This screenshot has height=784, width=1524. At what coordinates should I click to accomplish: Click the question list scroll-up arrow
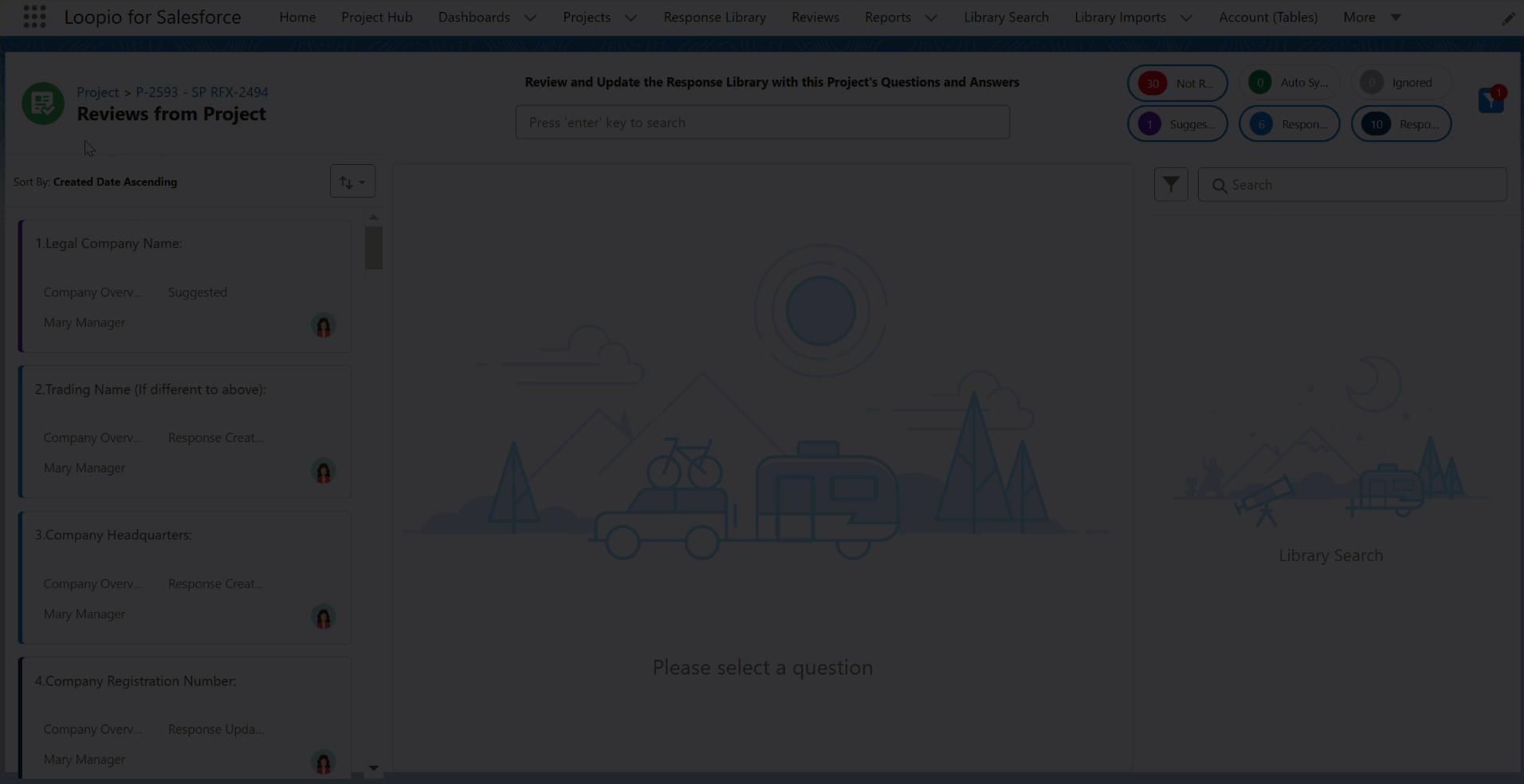pos(374,217)
